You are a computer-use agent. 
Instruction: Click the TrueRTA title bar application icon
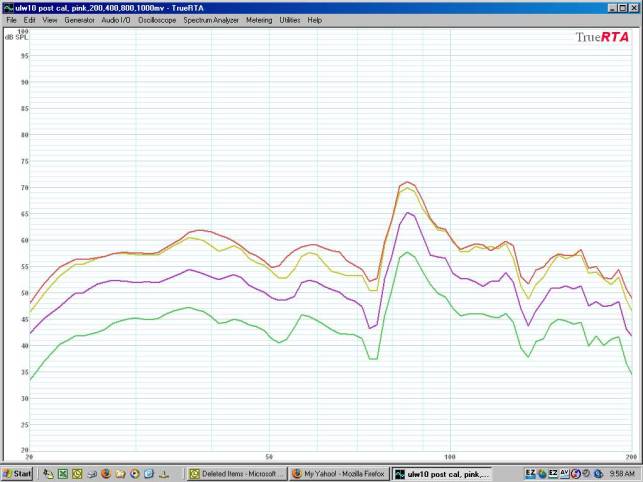(8, 7)
